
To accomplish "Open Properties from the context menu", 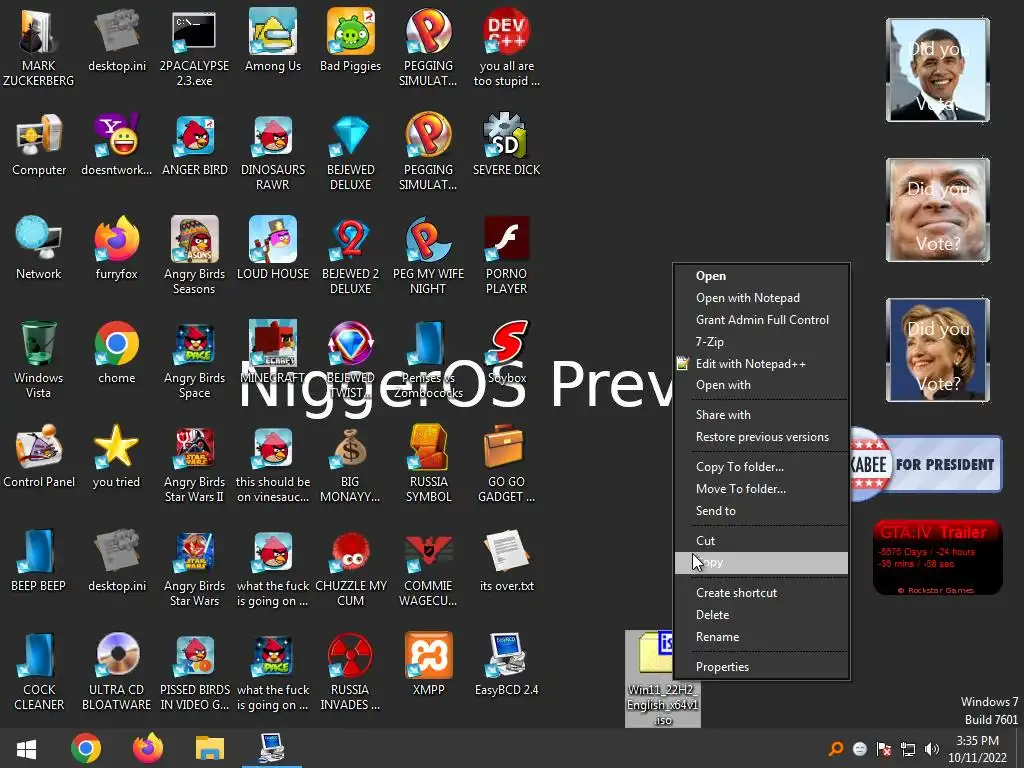I will click(761, 667).
